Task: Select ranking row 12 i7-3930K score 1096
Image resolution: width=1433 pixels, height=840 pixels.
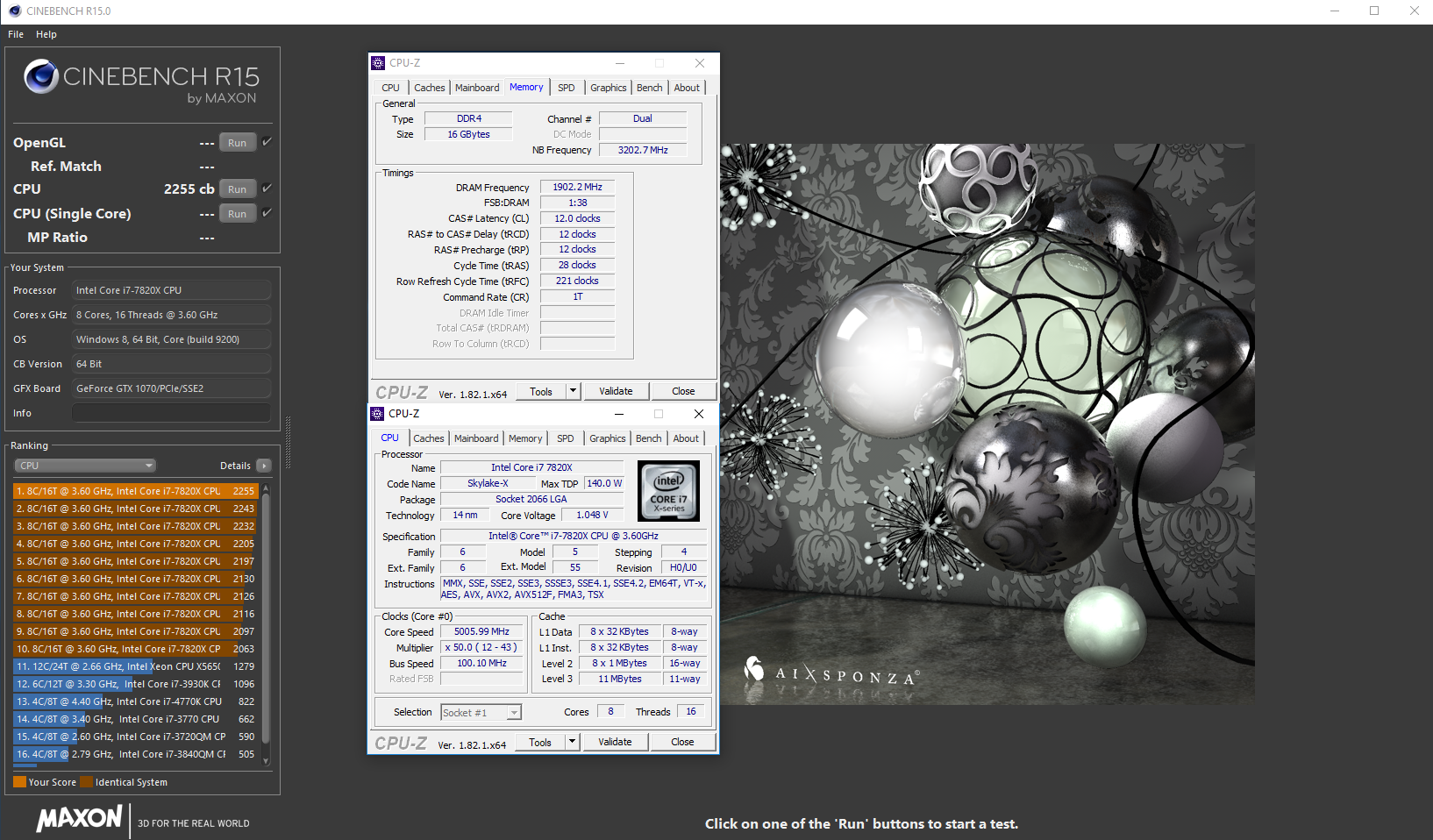Action: 135,684
